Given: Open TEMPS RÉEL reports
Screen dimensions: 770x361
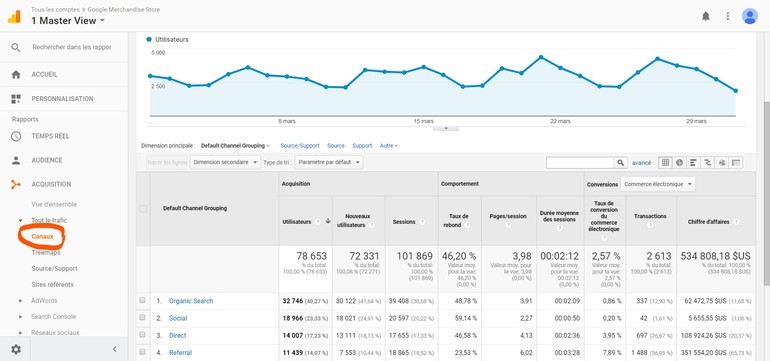Looking at the screenshot, I should pyautogui.click(x=50, y=136).
